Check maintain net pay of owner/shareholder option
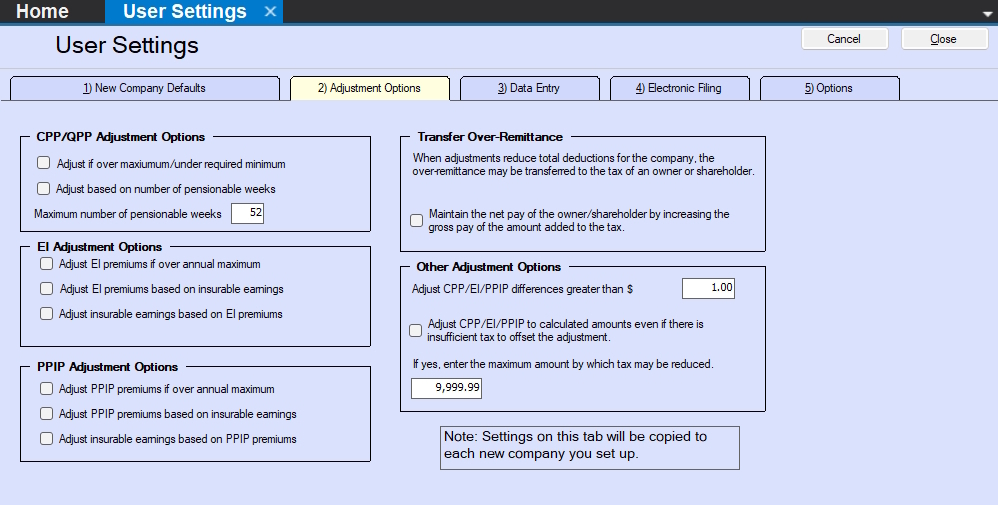The height and width of the screenshot is (505, 998). coord(417,220)
